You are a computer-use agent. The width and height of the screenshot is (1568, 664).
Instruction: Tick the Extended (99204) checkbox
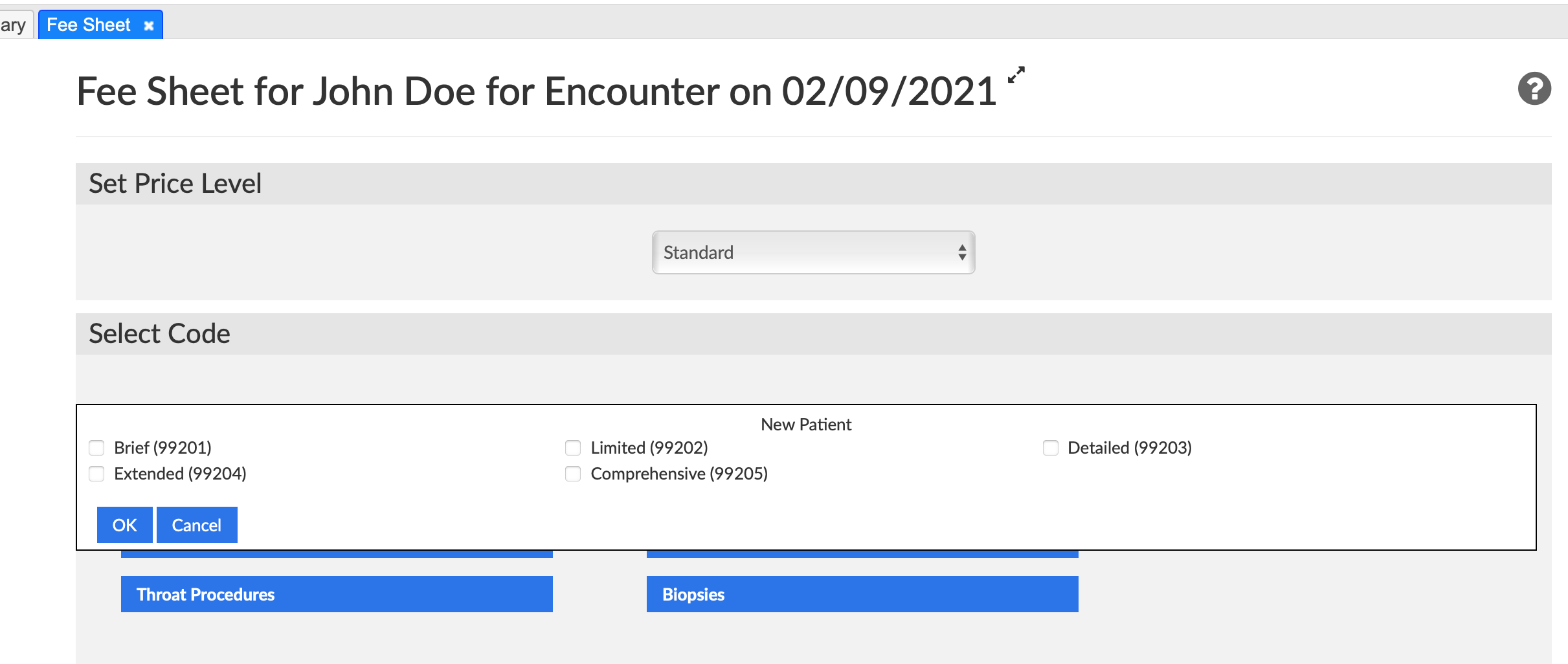coord(96,474)
